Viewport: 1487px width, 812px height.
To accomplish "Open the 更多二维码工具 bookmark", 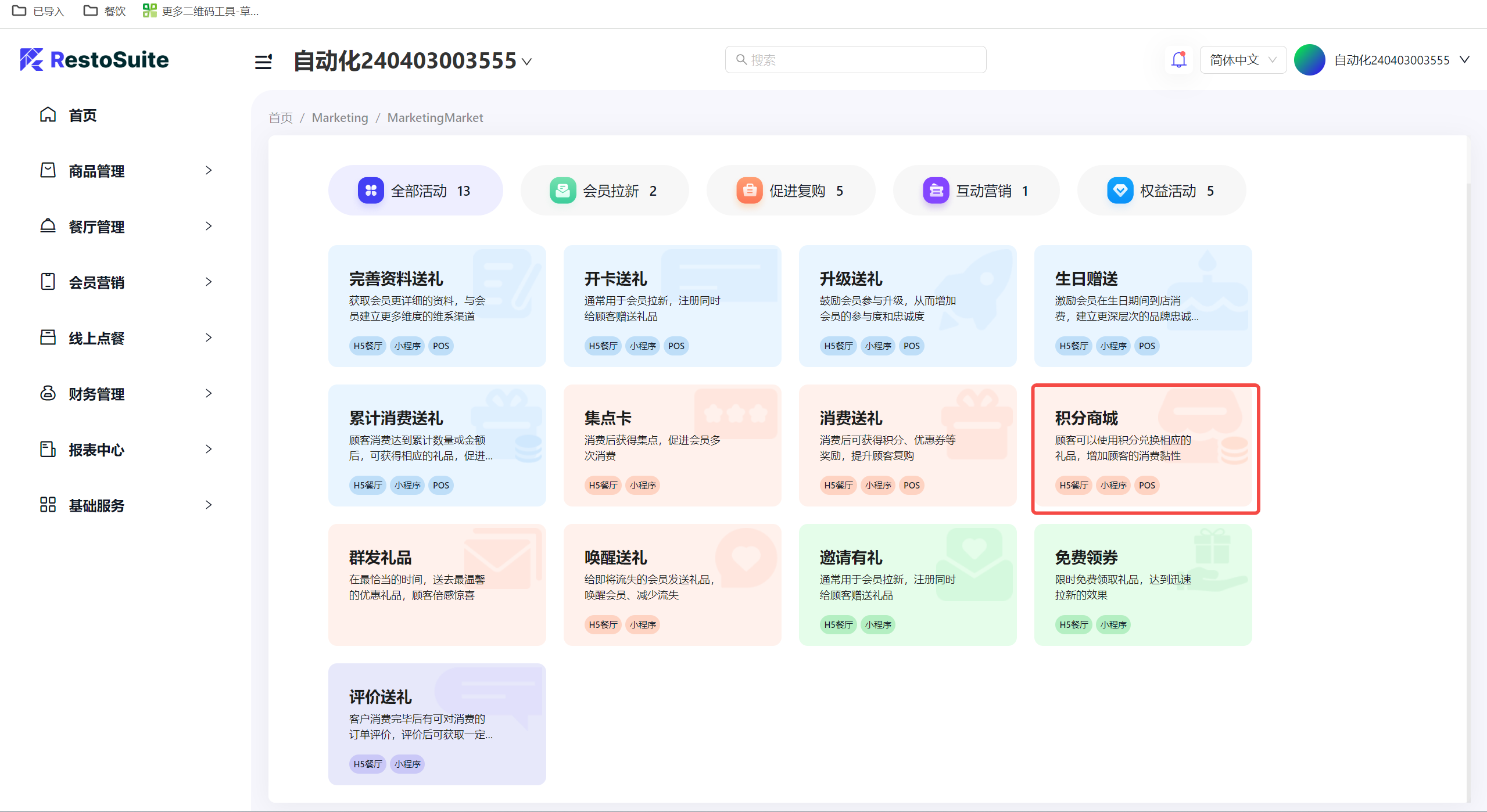I will click(x=200, y=10).
